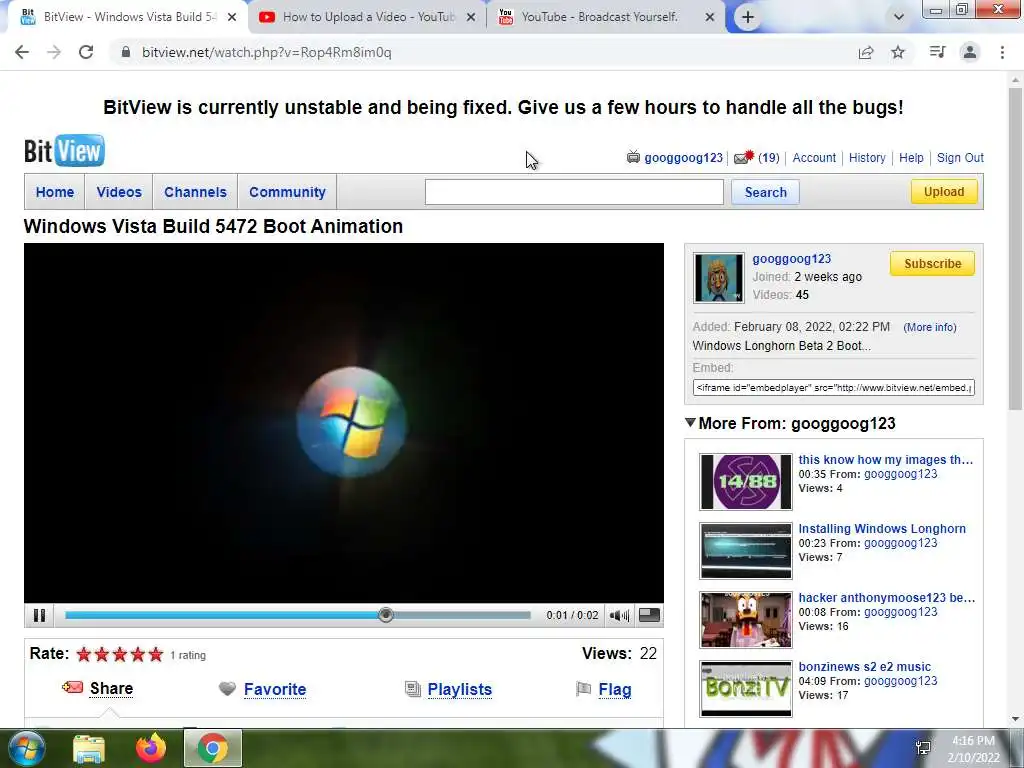Click the site padlock icon in address bar
Image resolution: width=1024 pixels, height=768 pixels.
pos(126,52)
